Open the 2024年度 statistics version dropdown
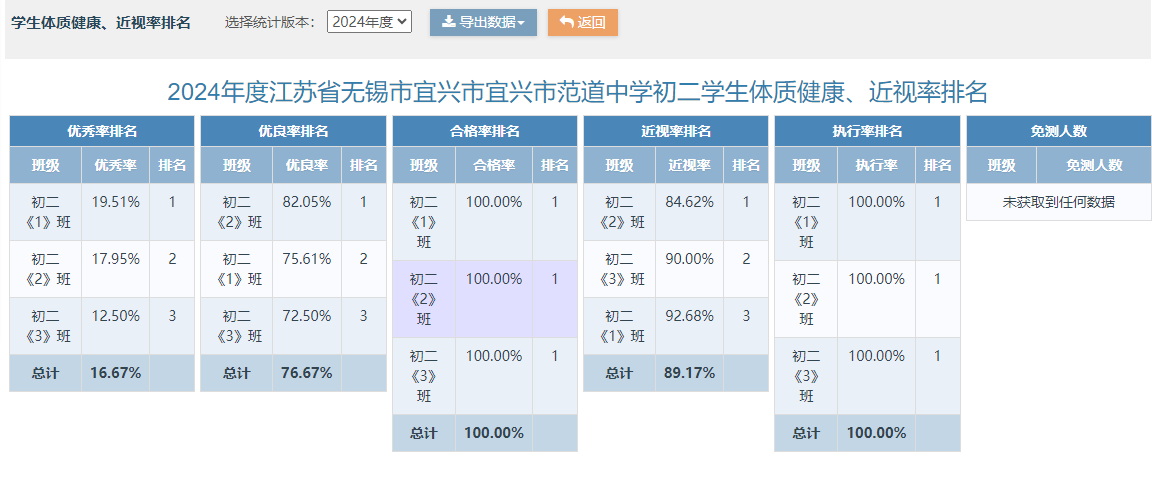Screen dimensions: 1152x485 (369, 22)
